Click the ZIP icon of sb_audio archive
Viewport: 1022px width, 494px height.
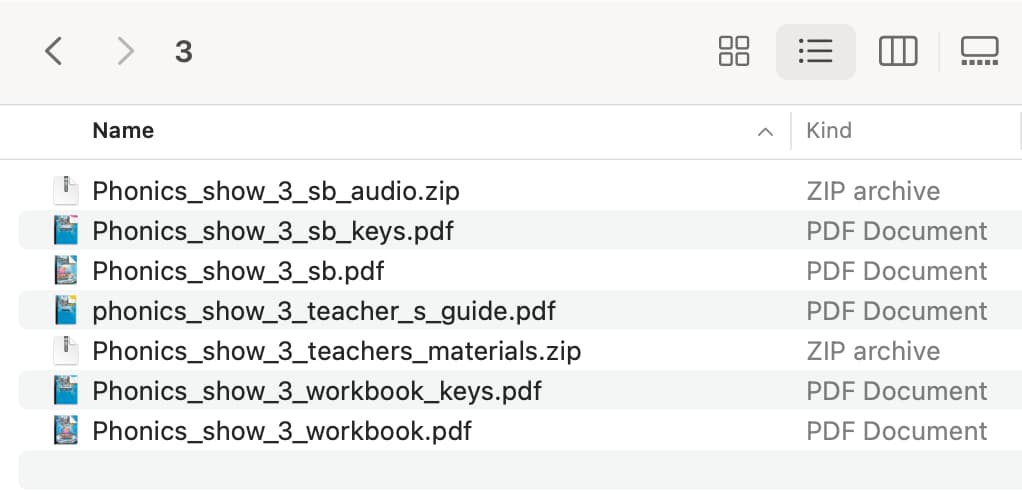tap(65, 191)
